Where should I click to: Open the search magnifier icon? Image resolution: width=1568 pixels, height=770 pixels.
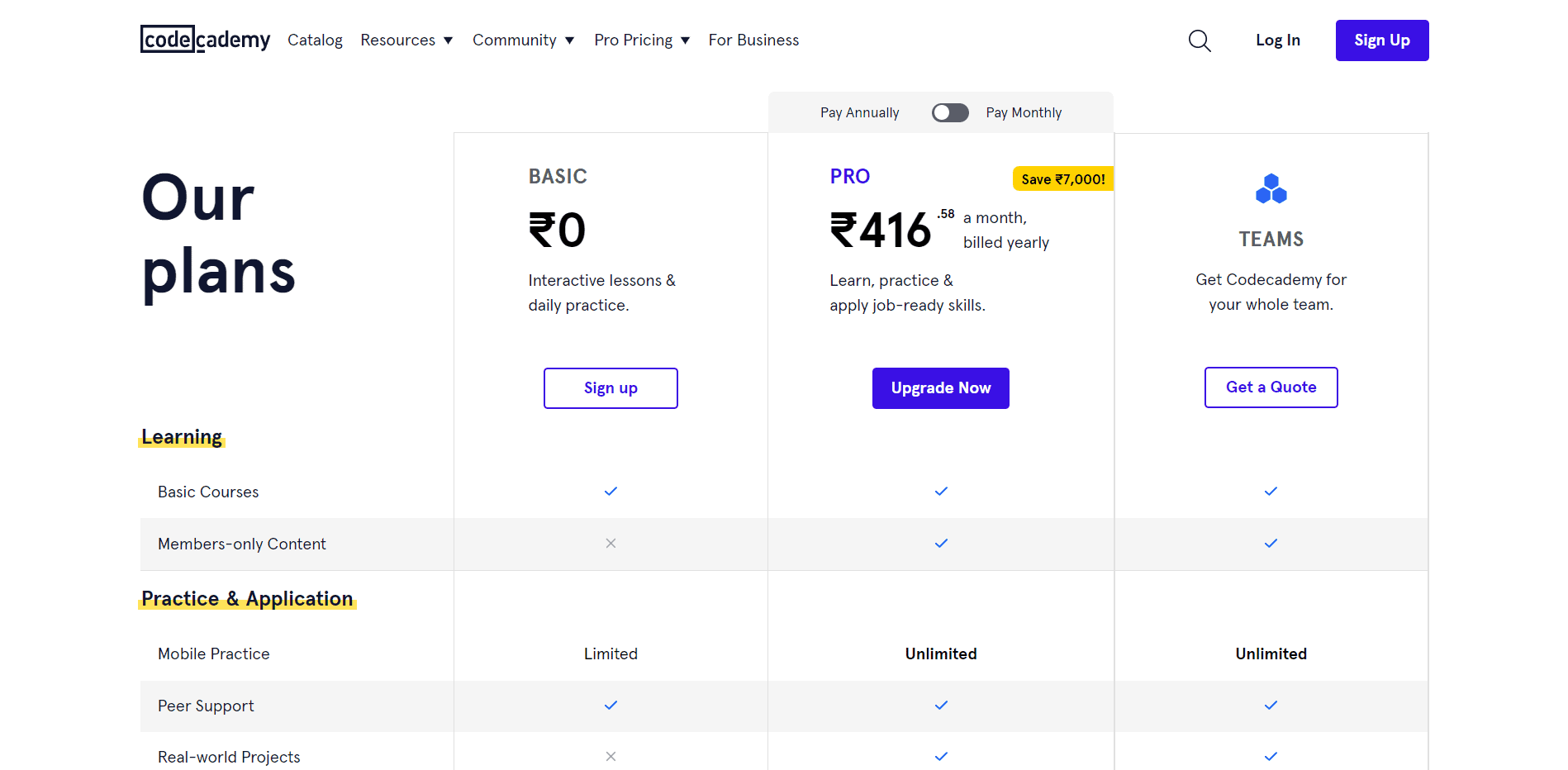[1200, 40]
